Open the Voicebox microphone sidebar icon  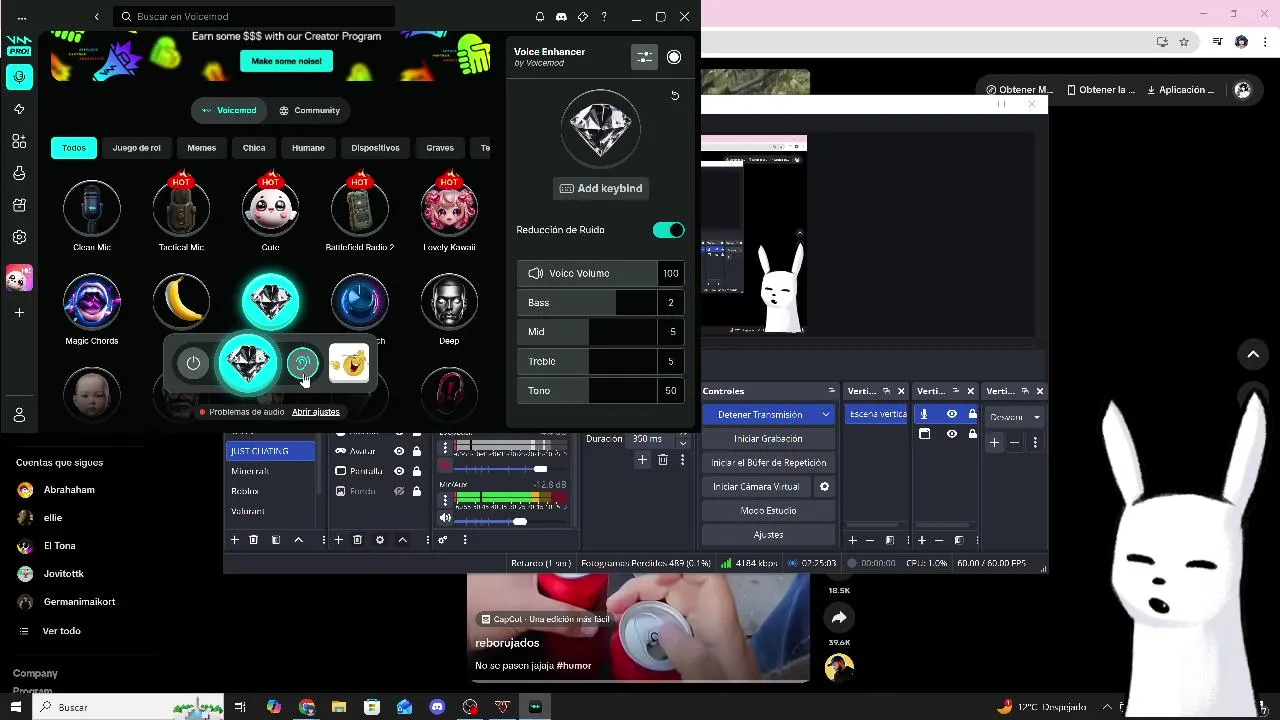point(20,77)
